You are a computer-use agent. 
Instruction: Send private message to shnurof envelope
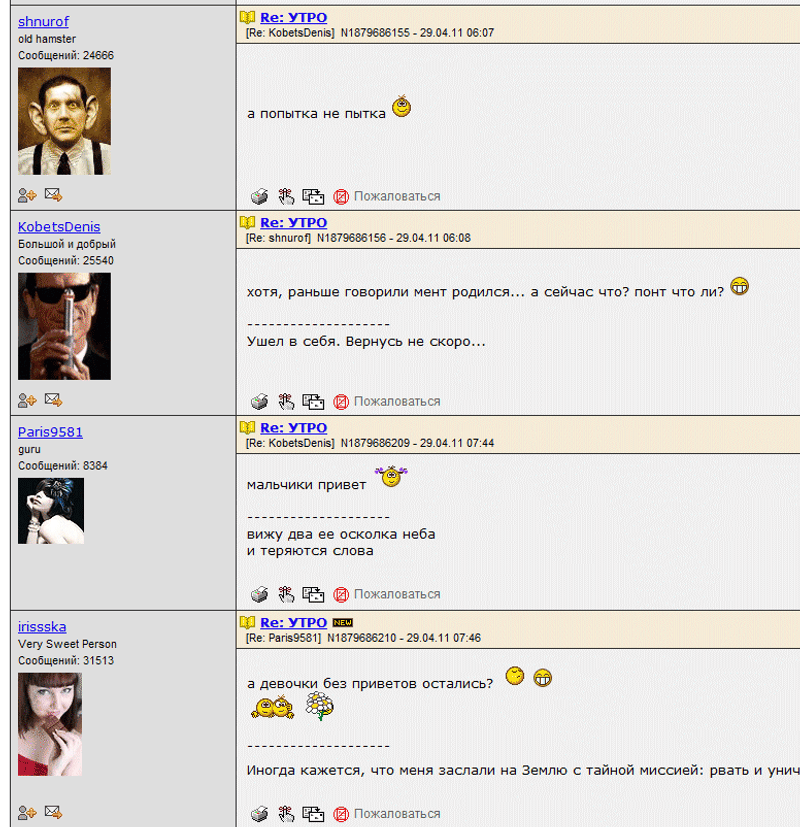[x=53, y=195]
